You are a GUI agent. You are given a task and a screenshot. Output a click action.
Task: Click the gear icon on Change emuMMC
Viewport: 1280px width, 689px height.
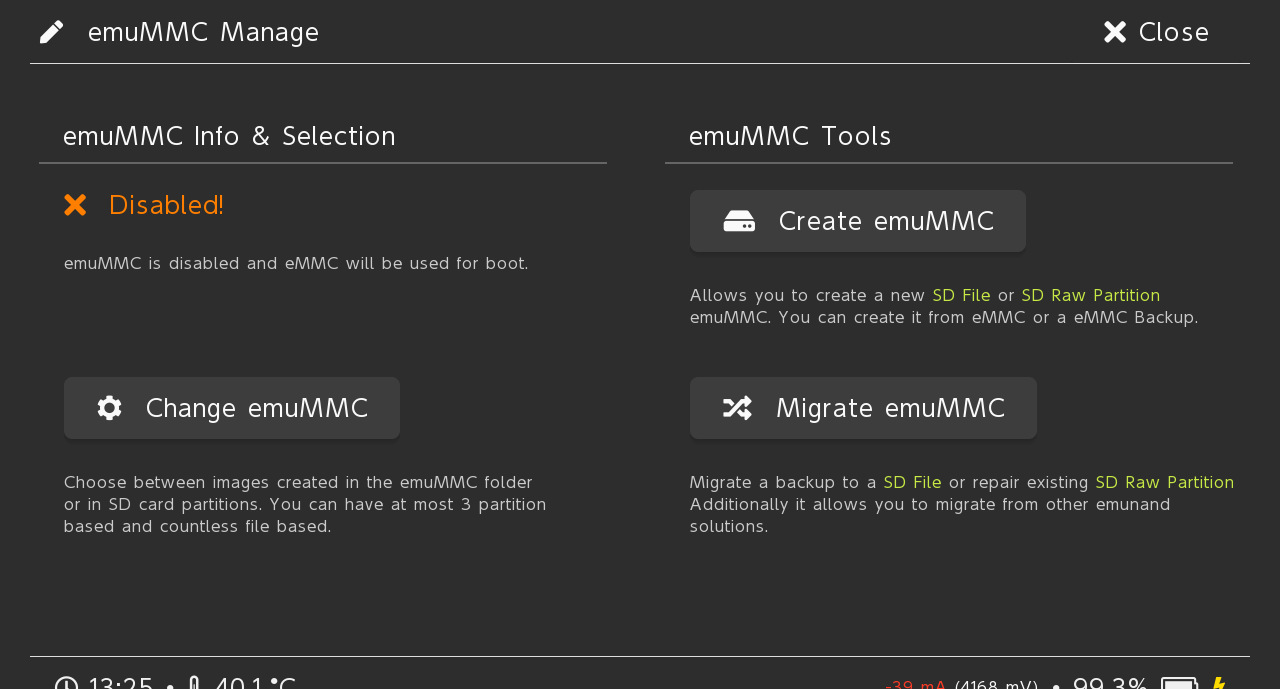(110, 408)
